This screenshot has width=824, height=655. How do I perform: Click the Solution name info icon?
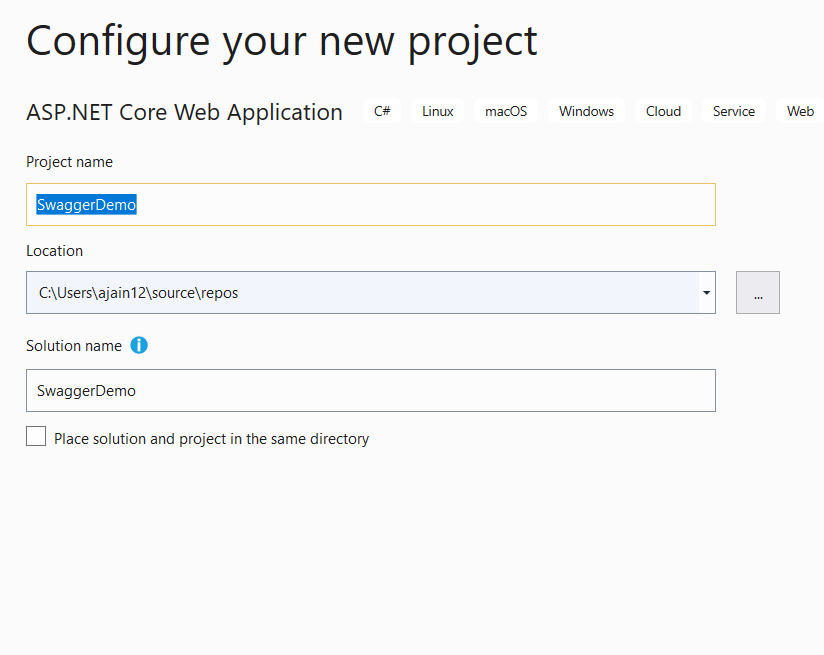(x=139, y=345)
